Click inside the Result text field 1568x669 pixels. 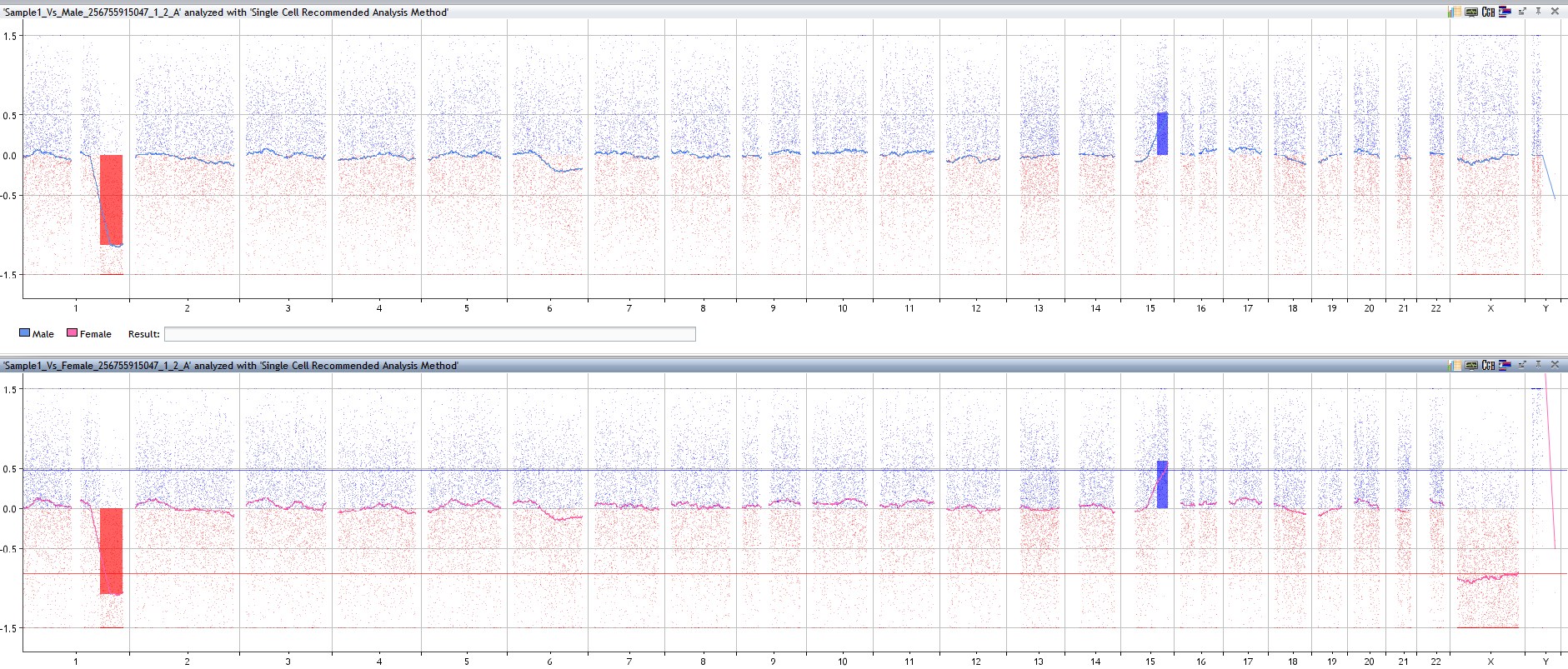[x=429, y=334]
